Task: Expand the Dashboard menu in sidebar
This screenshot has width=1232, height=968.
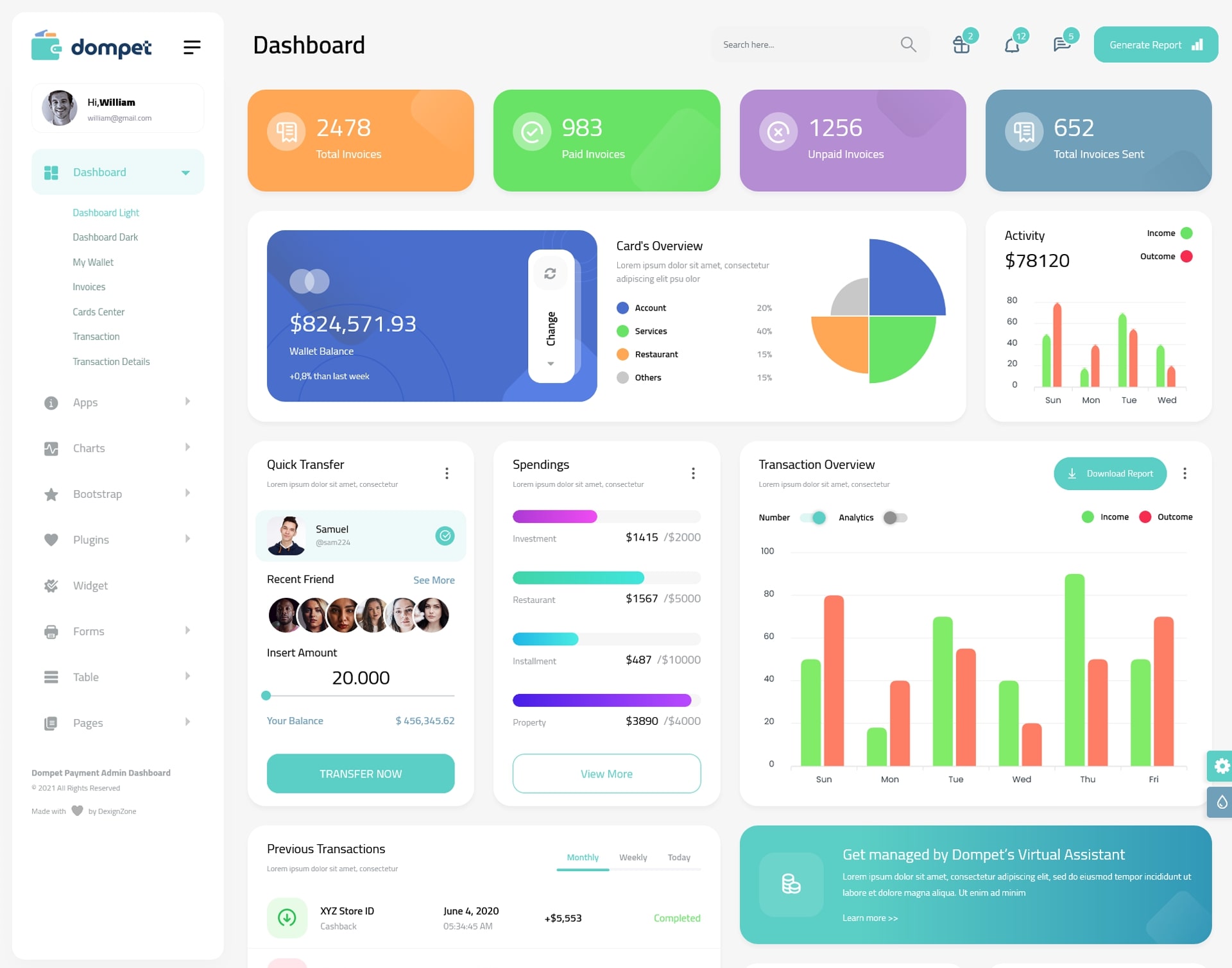Action: point(184,173)
